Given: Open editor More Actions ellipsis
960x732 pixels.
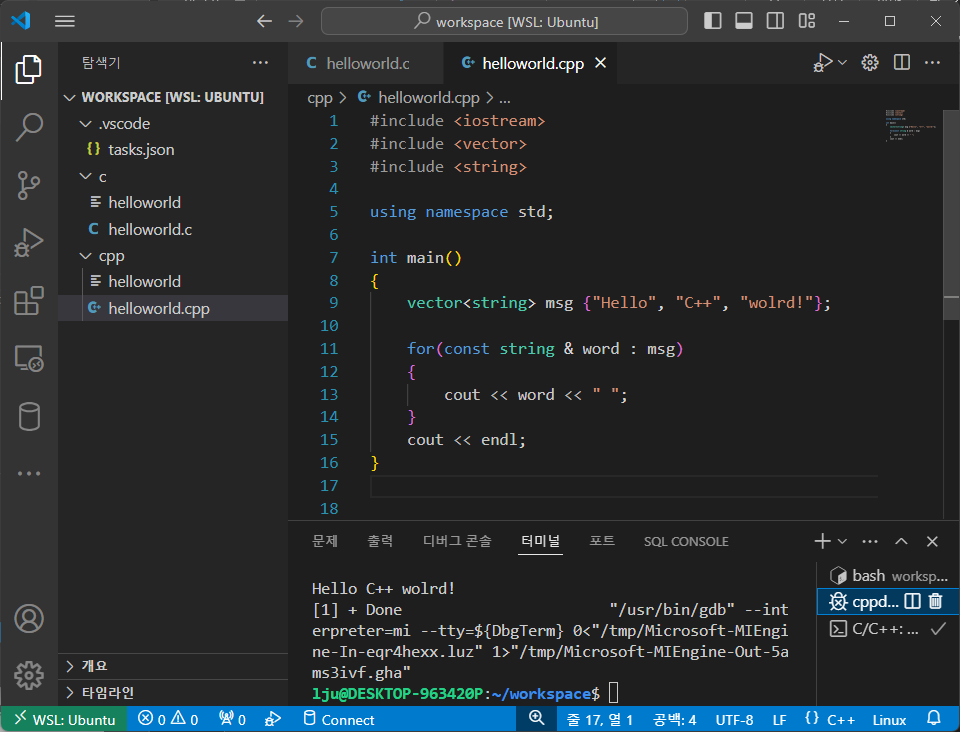Looking at the screenshot, I should (932, 62).
